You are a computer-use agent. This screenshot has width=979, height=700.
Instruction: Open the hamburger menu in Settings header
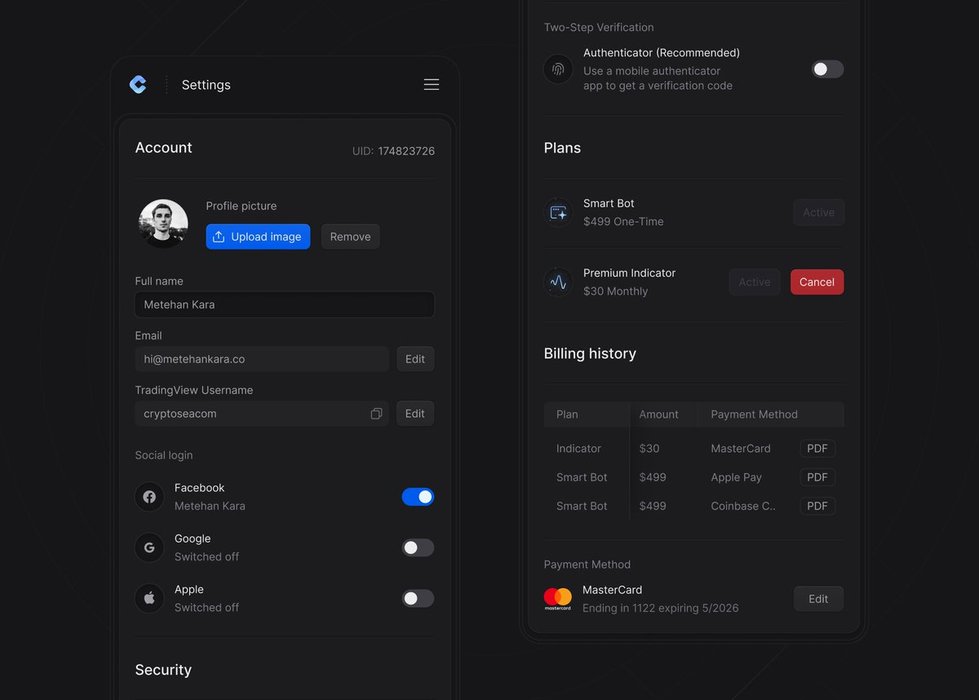pos(431,85)
